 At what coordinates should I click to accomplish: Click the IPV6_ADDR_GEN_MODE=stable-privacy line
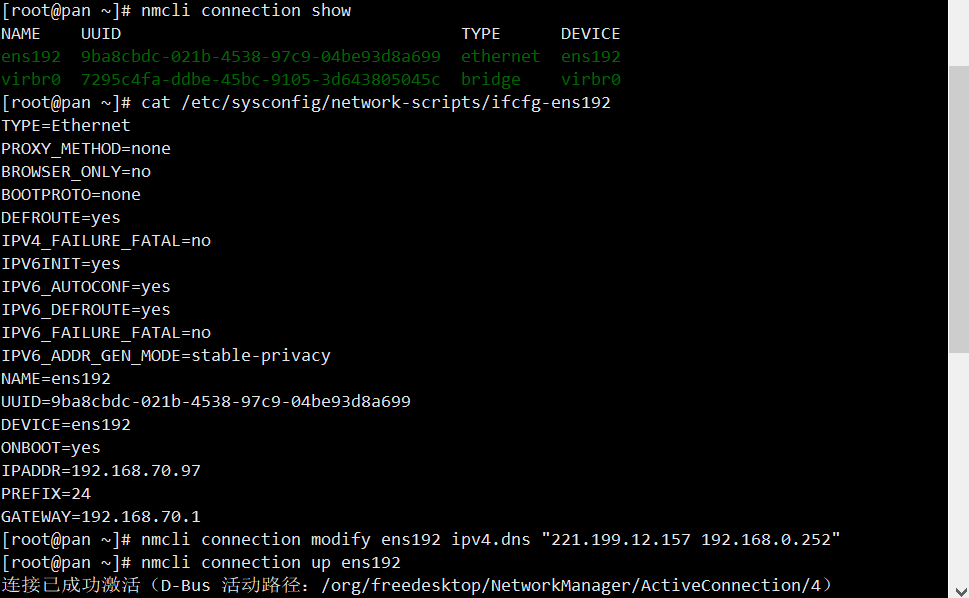[x=166, y=356]
